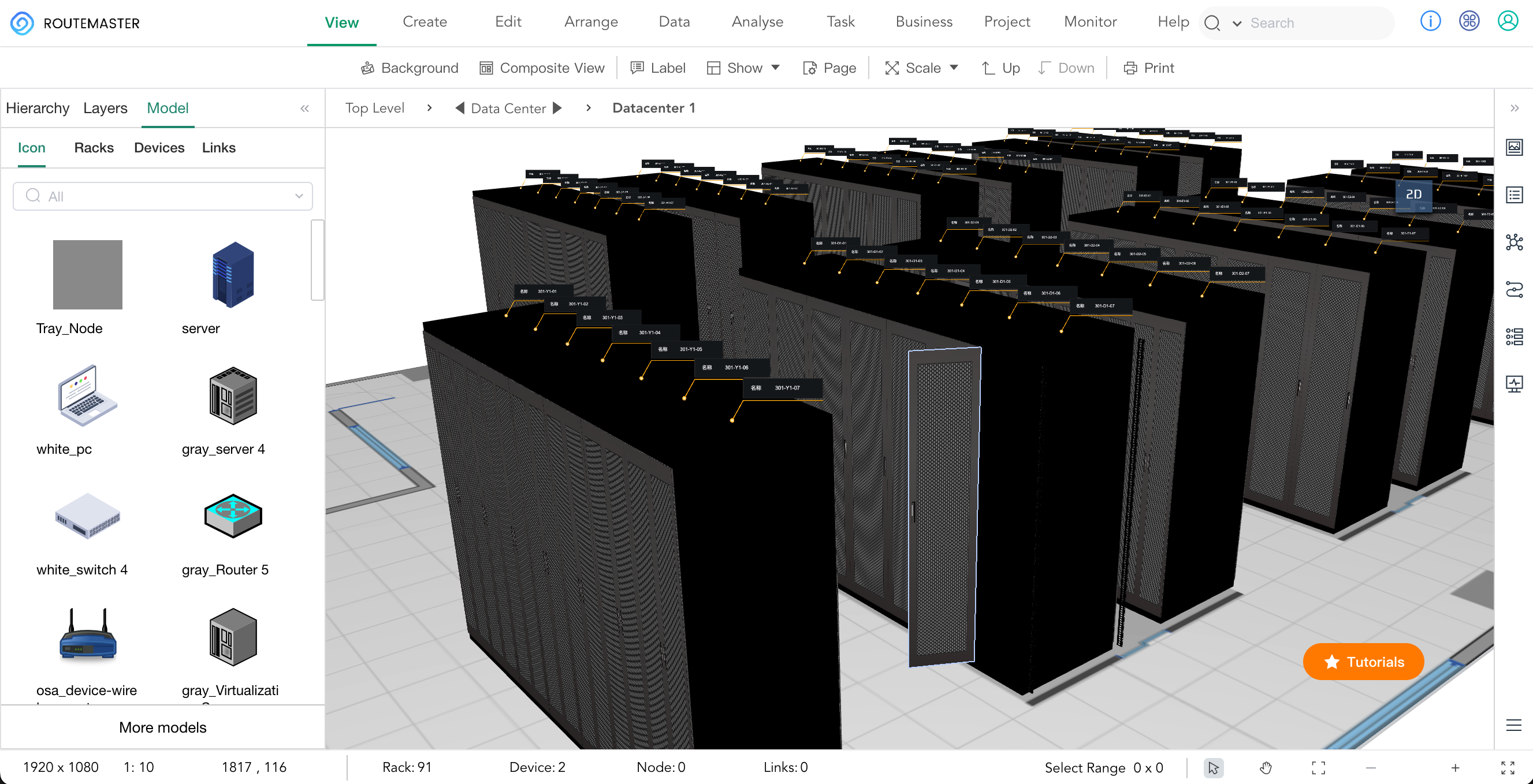Open the user account icon
Screen dimensions: 1533x784
tap(1508, 21)
